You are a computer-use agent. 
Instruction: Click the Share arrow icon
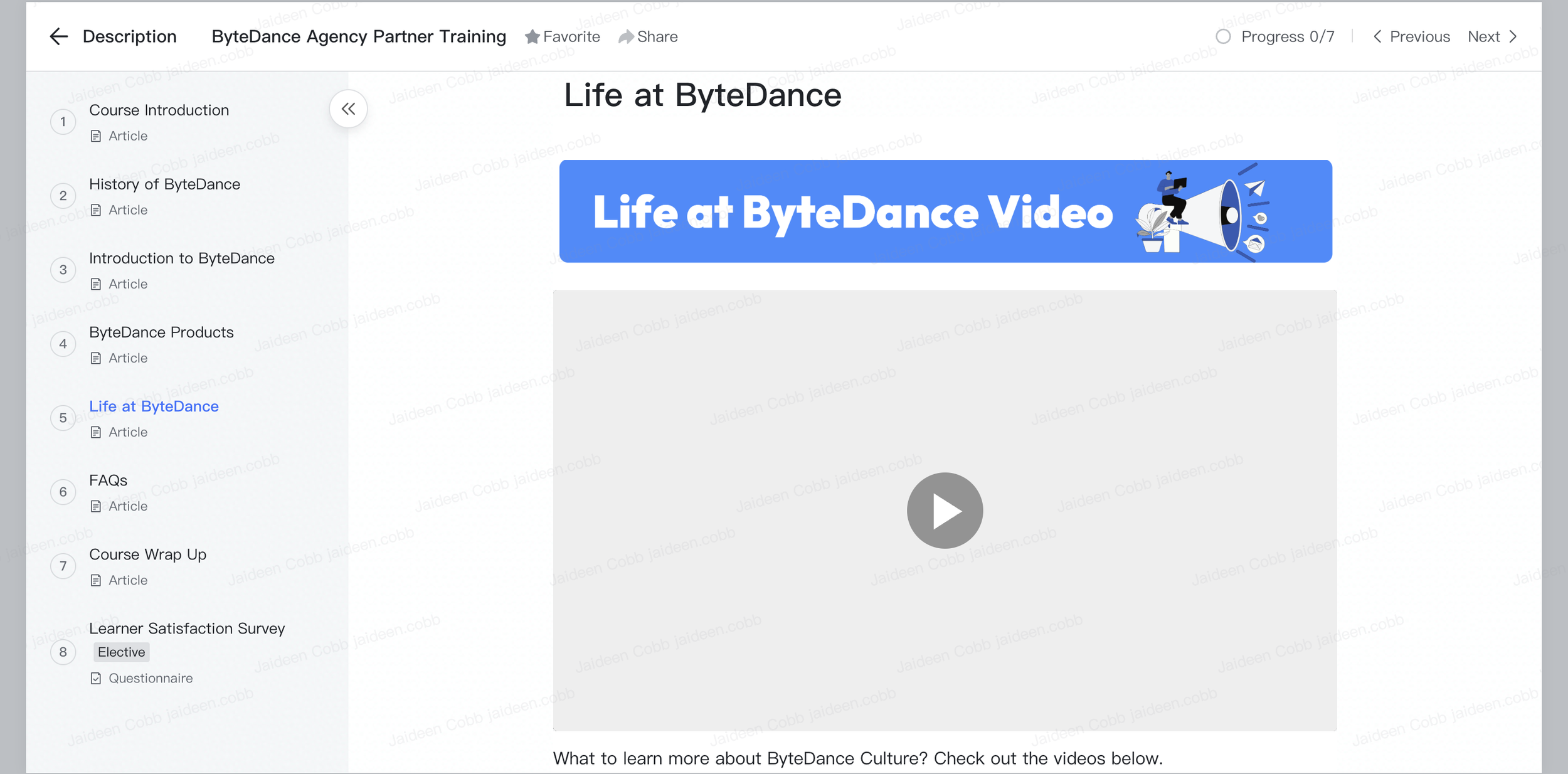[625, 37]
